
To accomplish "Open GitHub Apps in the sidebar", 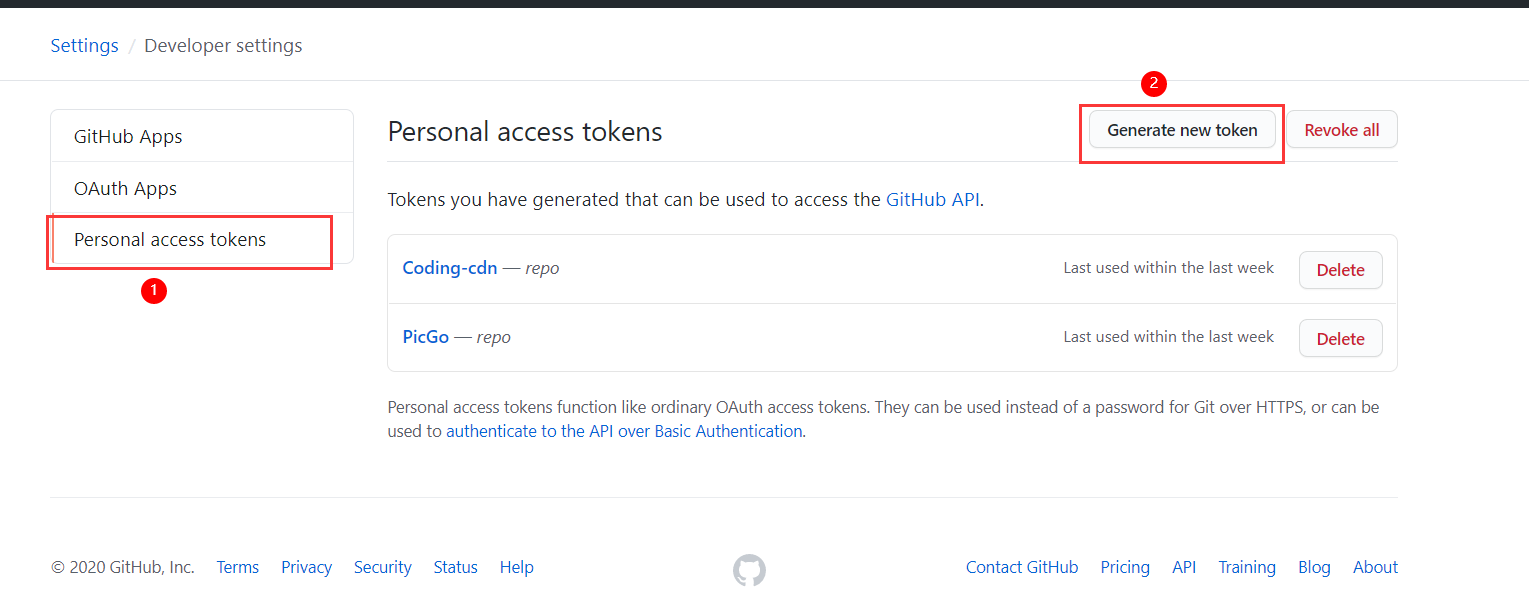I will pyautogui.click(x=128, y=136).
